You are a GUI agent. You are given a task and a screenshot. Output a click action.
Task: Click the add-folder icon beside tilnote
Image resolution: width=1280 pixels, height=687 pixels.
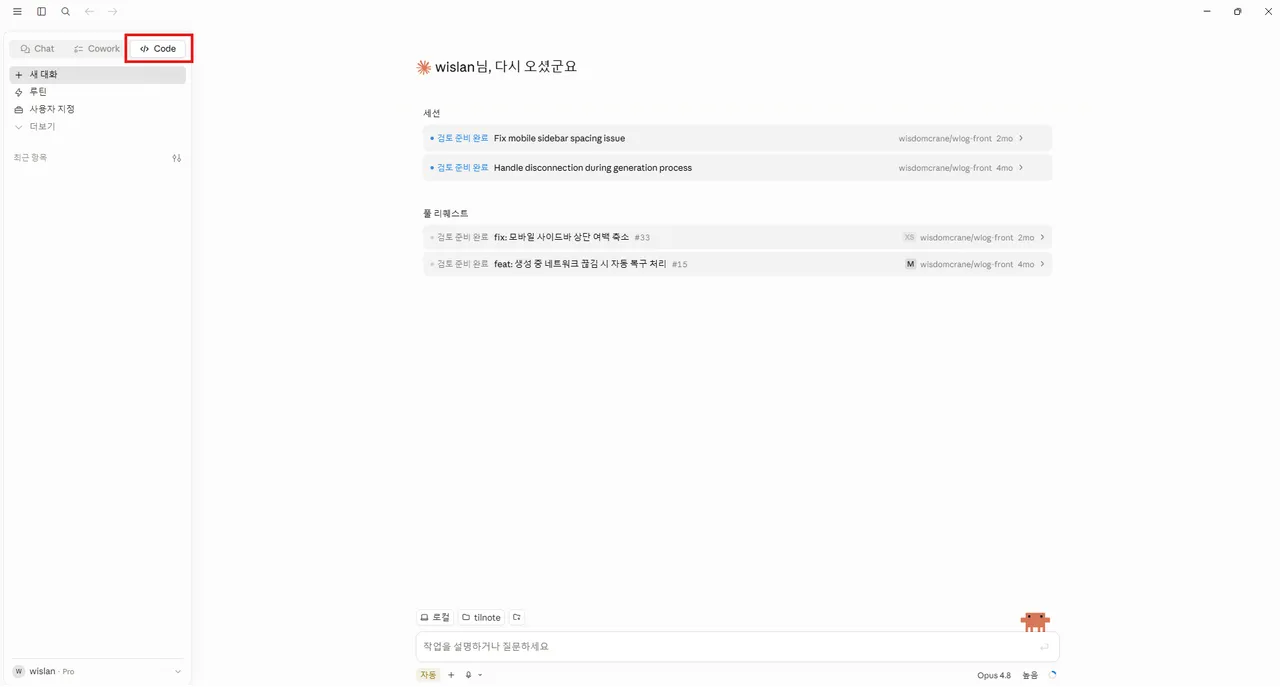point(517,617)
